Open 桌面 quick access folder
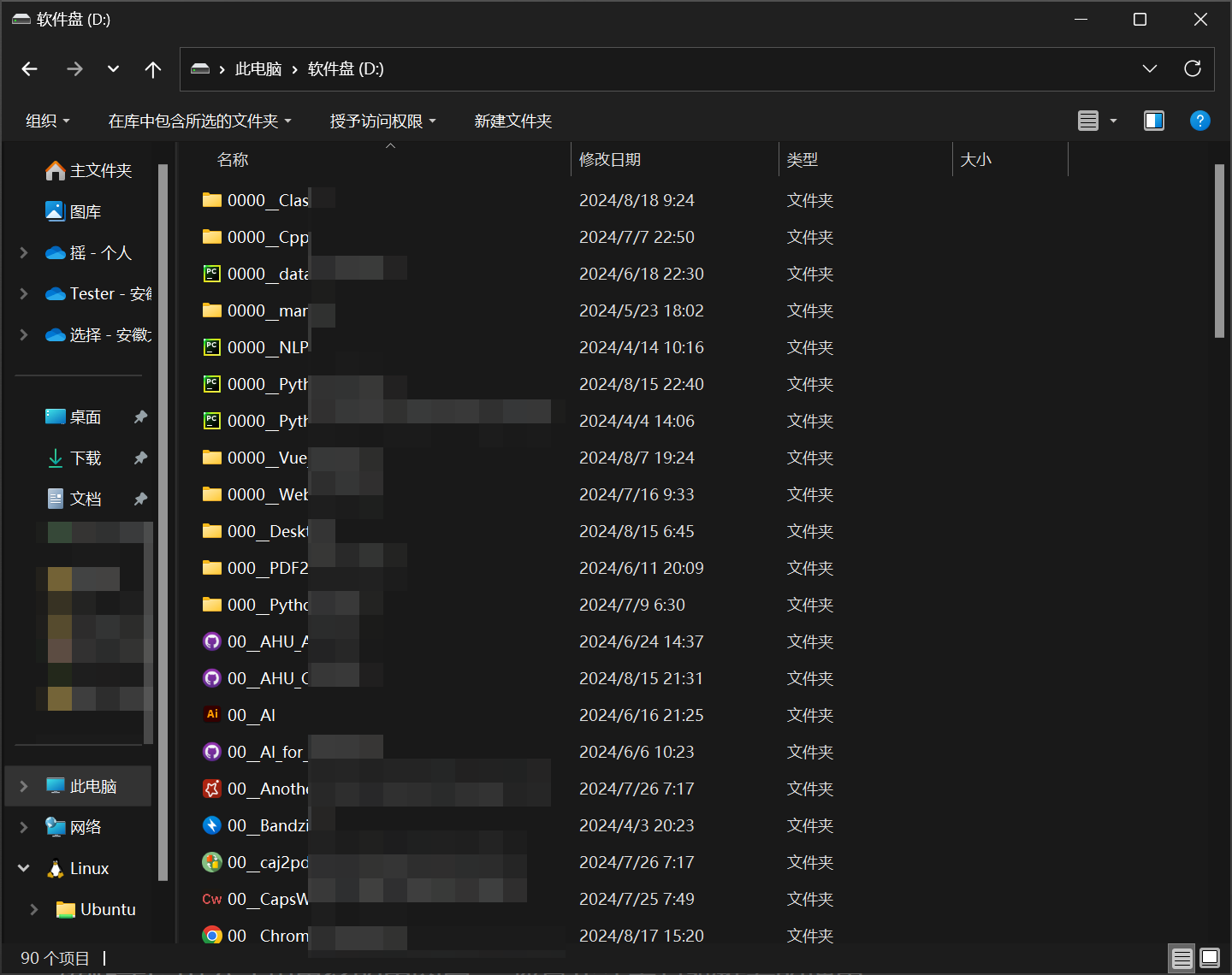This screenshot has width=1232, height=975. point(74,417)
